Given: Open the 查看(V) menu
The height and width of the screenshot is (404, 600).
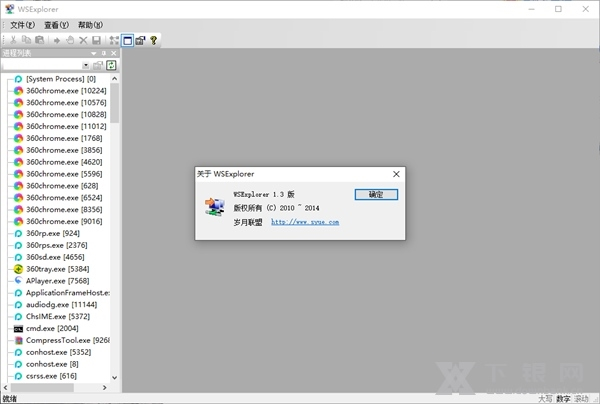Looking at the screenshot, I should (x=56, y=25).
